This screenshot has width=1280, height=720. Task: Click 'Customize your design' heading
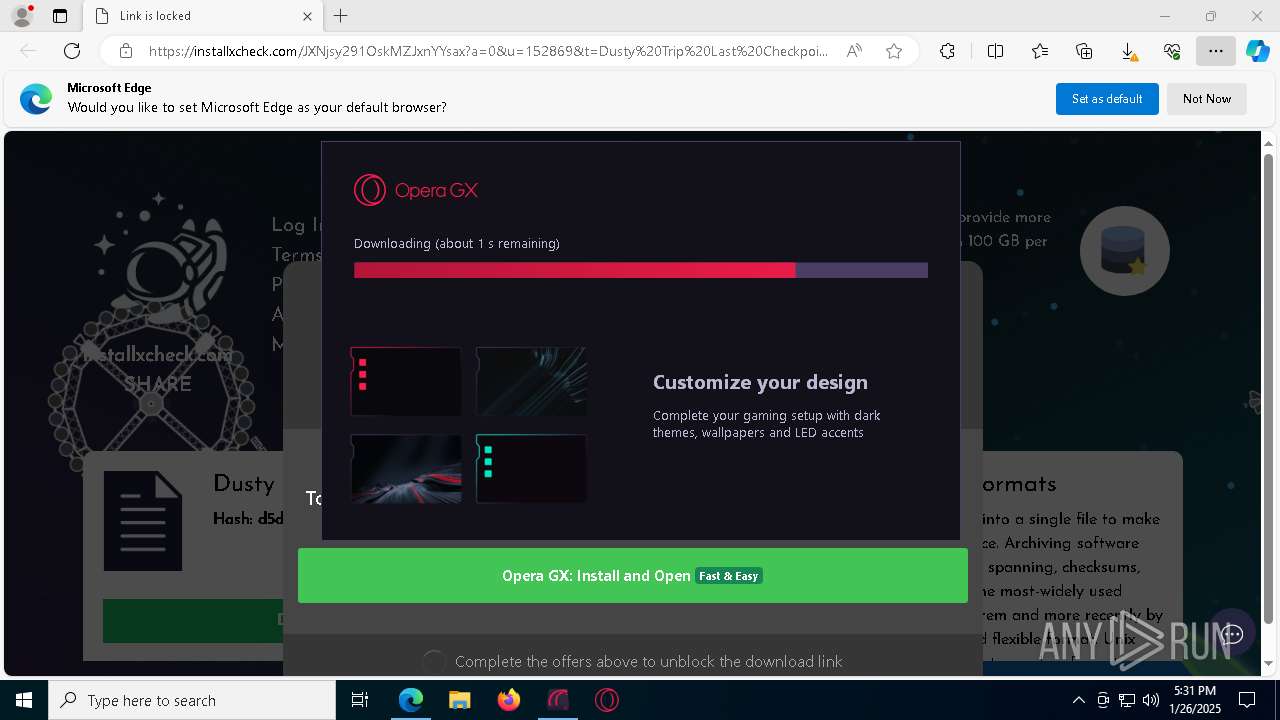760,382
